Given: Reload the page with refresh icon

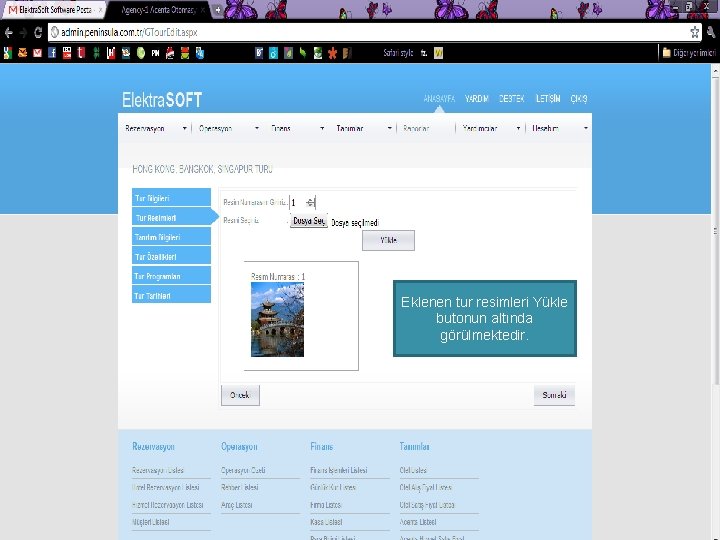Looking at the screenshot, I should 38,33.
